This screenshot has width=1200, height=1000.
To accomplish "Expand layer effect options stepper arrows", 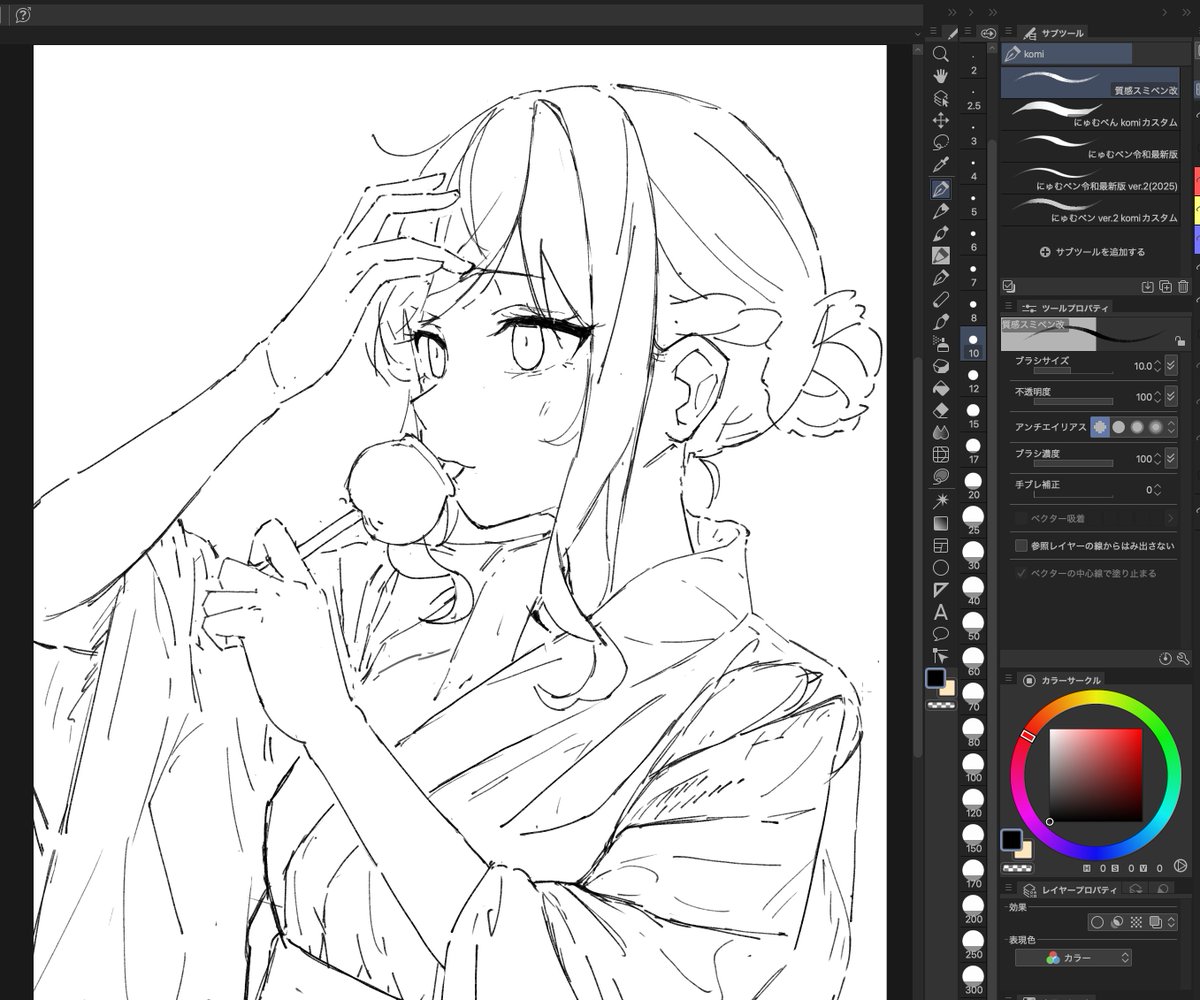I will tap(1172, 922).
